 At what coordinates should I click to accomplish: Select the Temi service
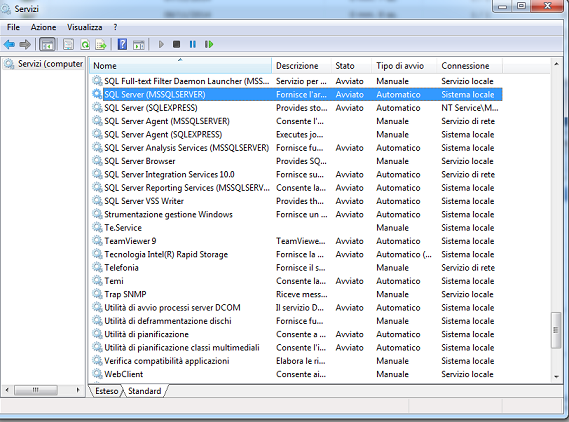click(x=296, y=281)
